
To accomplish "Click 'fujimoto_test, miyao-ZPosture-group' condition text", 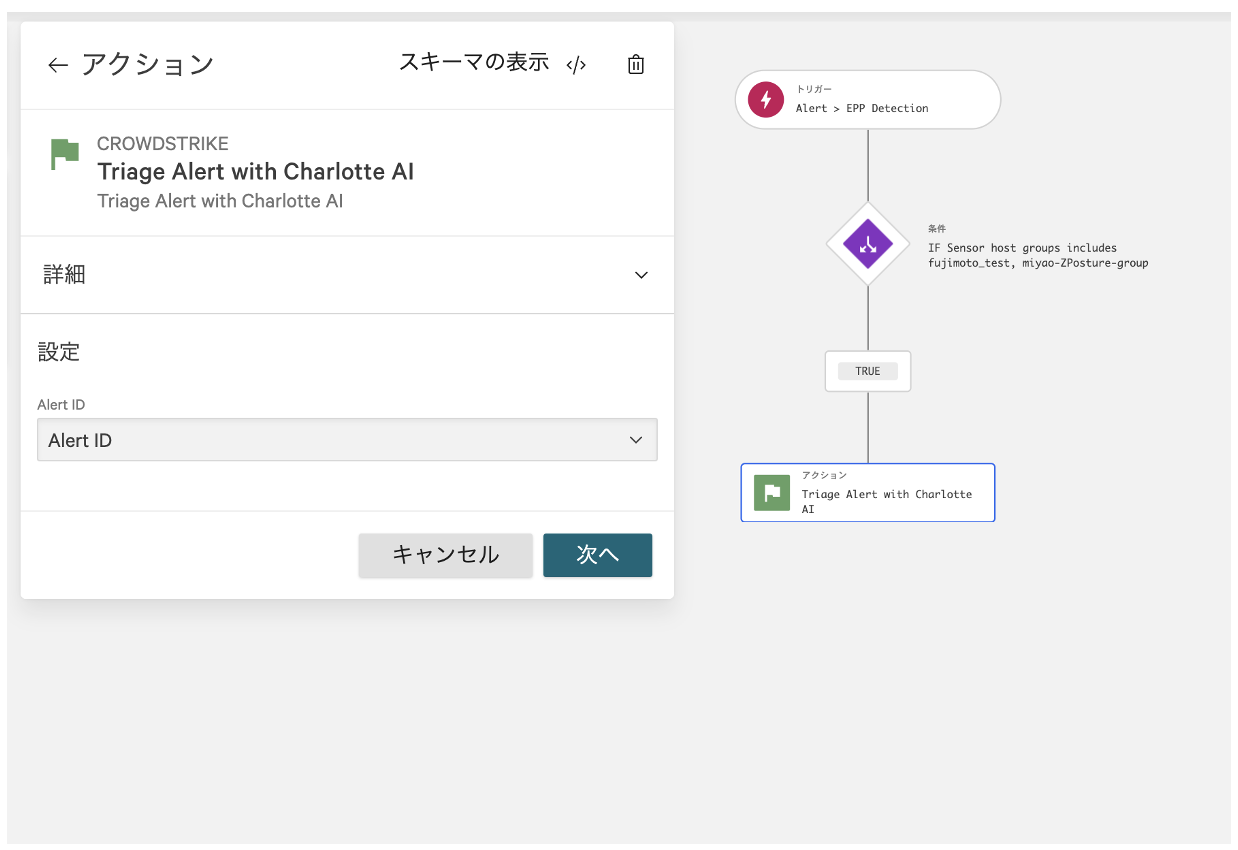I will coord(1038,264).
